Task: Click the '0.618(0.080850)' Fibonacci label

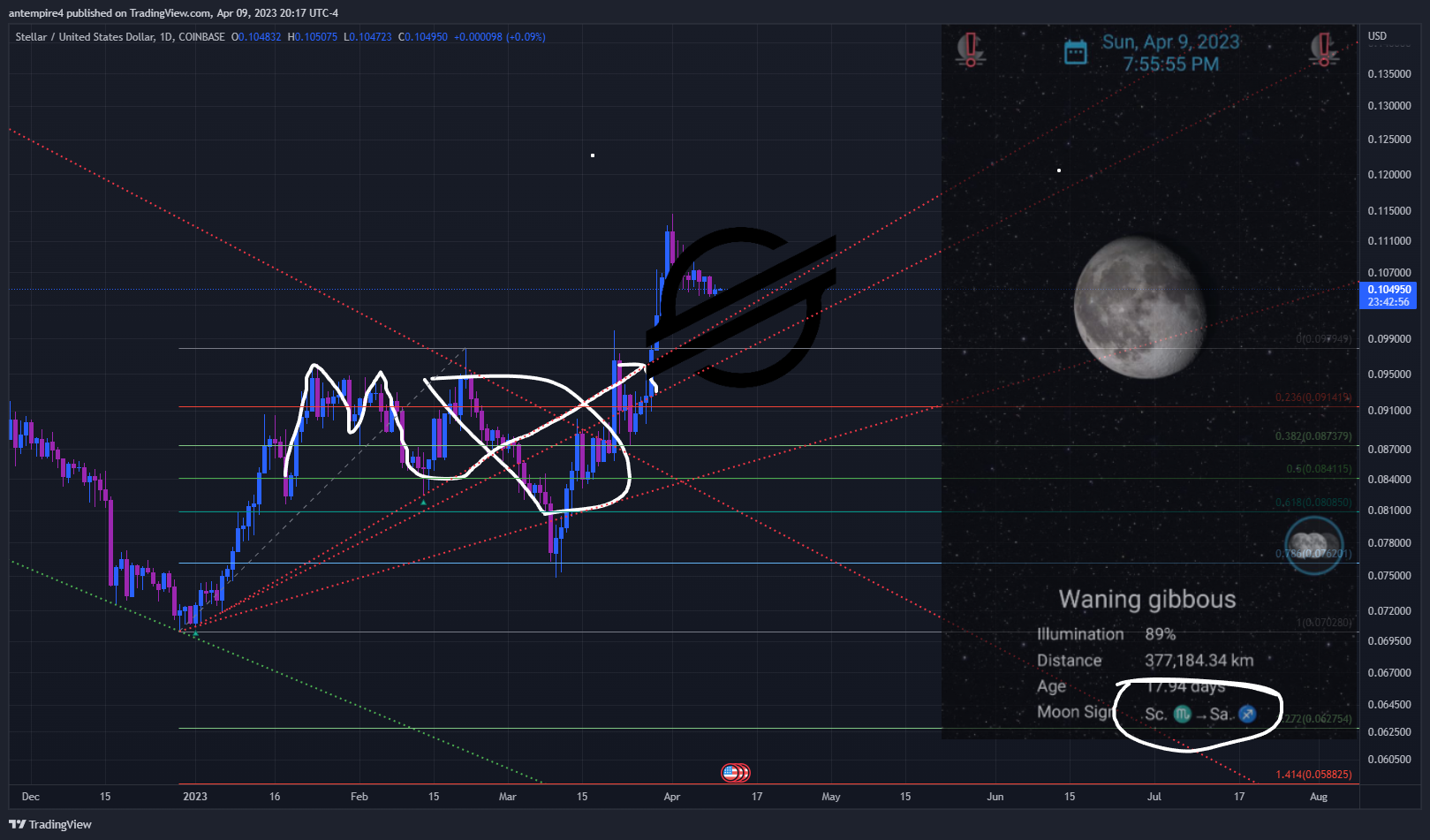Action: (x=1313, y=503)
